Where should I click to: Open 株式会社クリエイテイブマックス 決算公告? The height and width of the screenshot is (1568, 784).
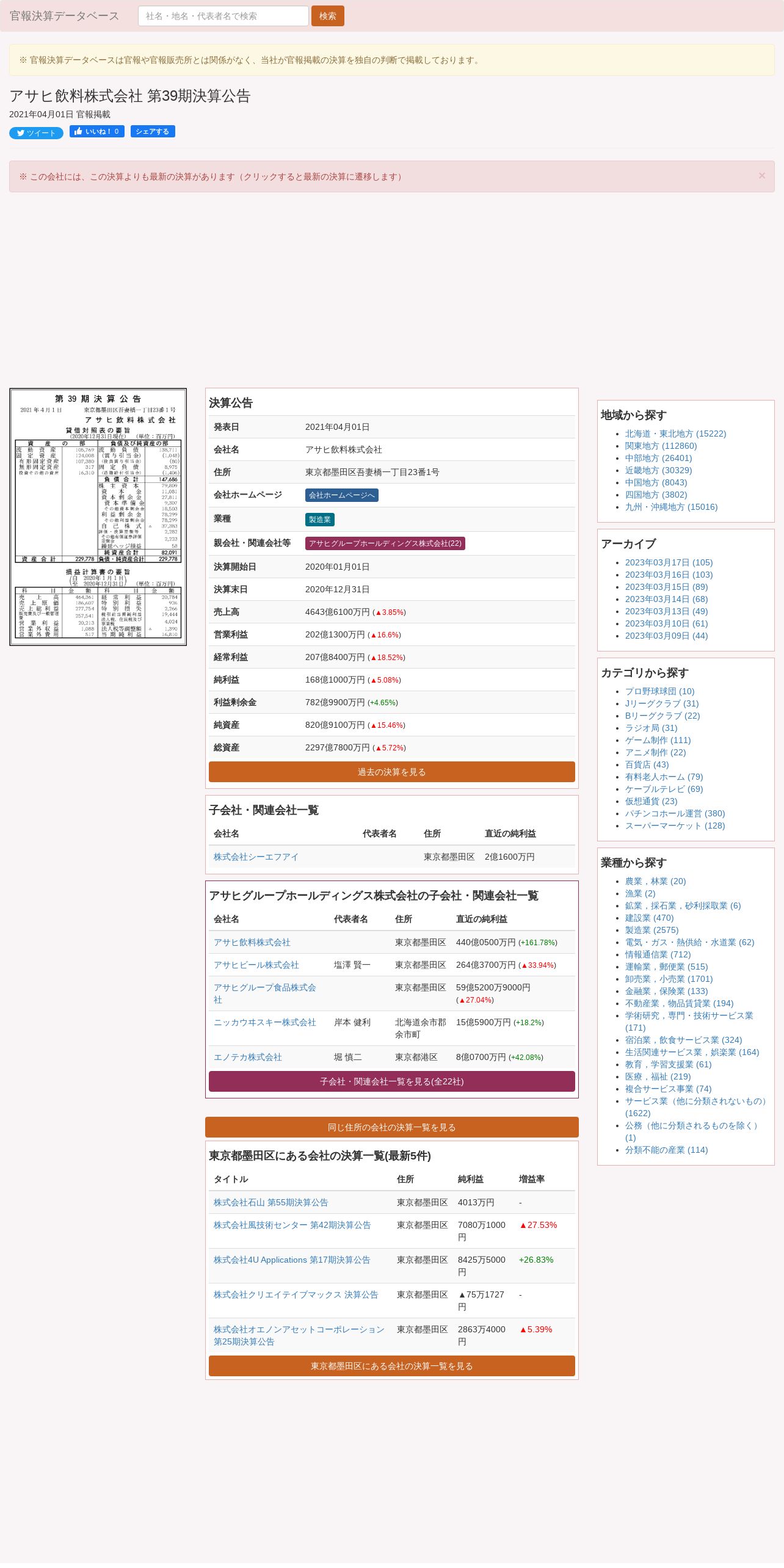296,1294
